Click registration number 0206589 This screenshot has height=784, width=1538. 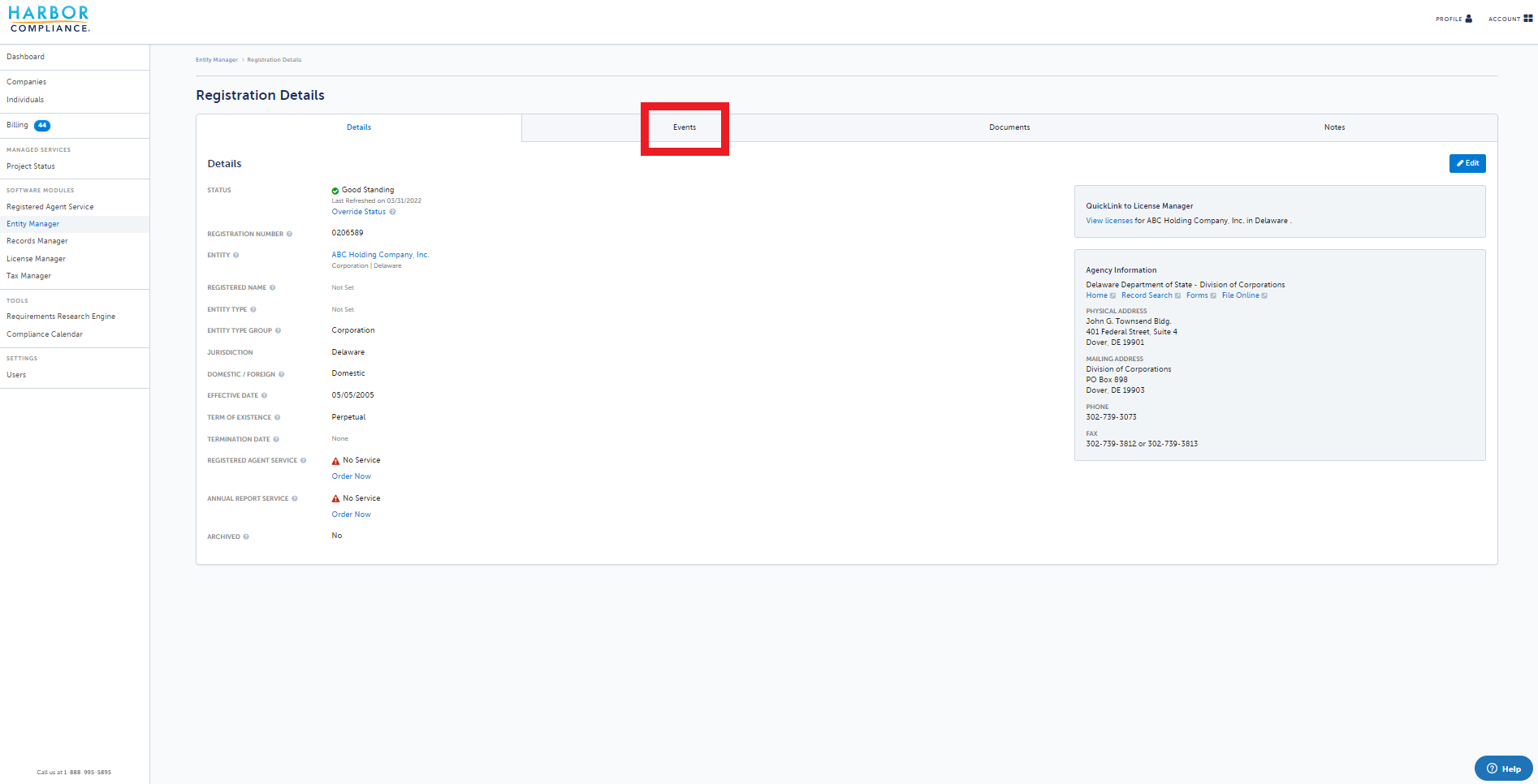click(x=348, y=233)
